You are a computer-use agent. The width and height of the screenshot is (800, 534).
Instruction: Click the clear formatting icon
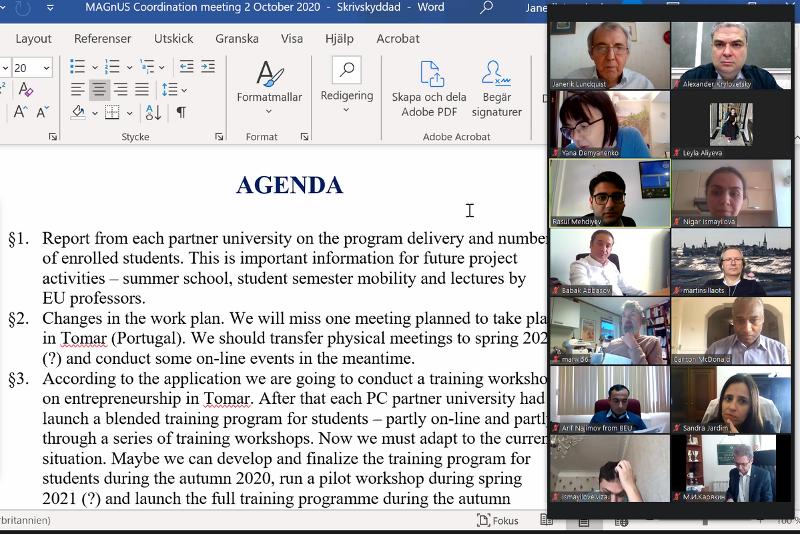[x=26, y=90]
